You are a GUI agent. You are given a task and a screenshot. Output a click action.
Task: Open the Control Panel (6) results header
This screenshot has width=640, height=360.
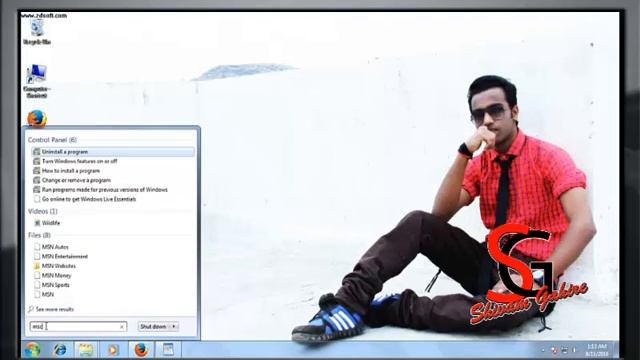[x=52, y=140]
